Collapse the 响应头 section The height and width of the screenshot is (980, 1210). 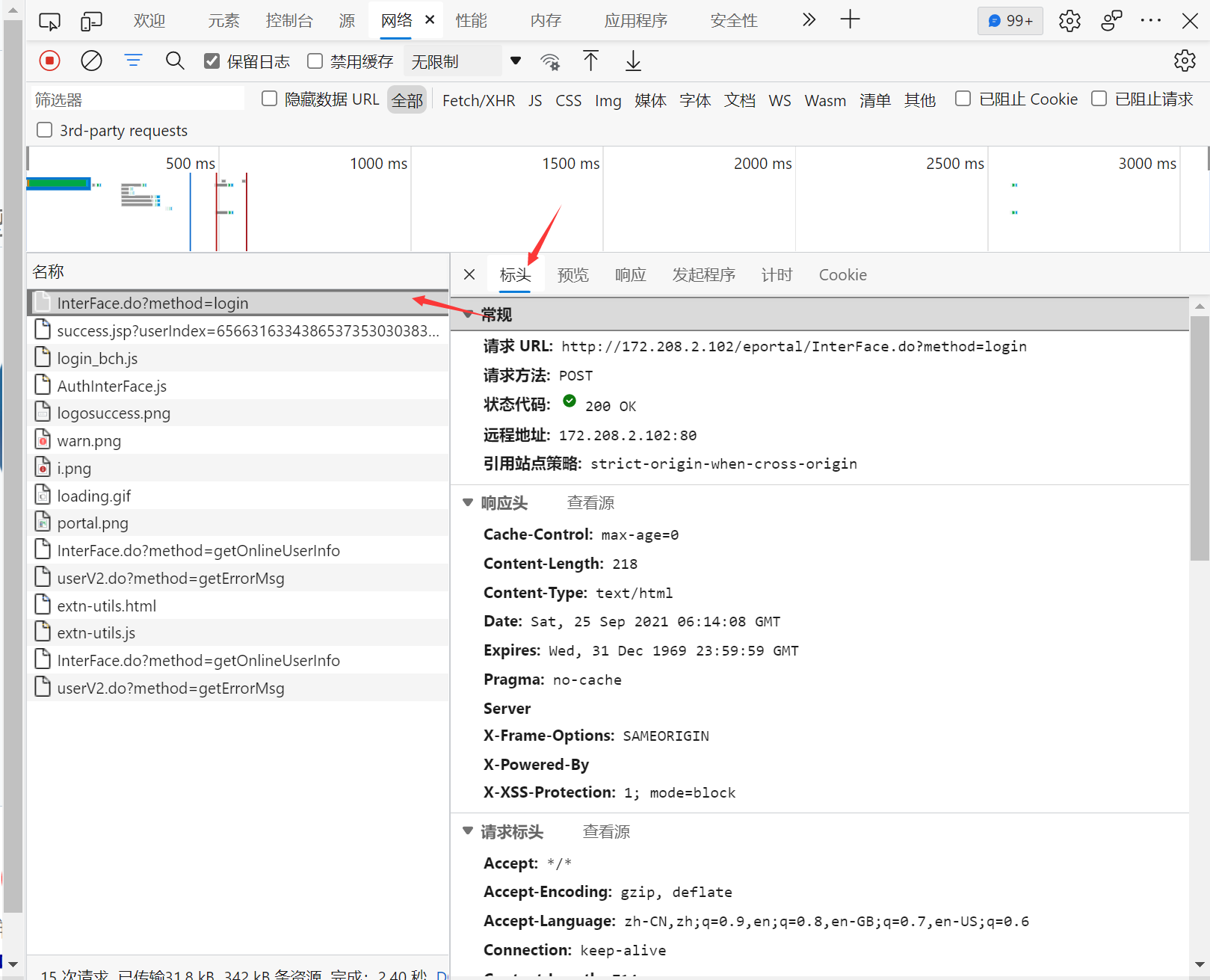468,502
